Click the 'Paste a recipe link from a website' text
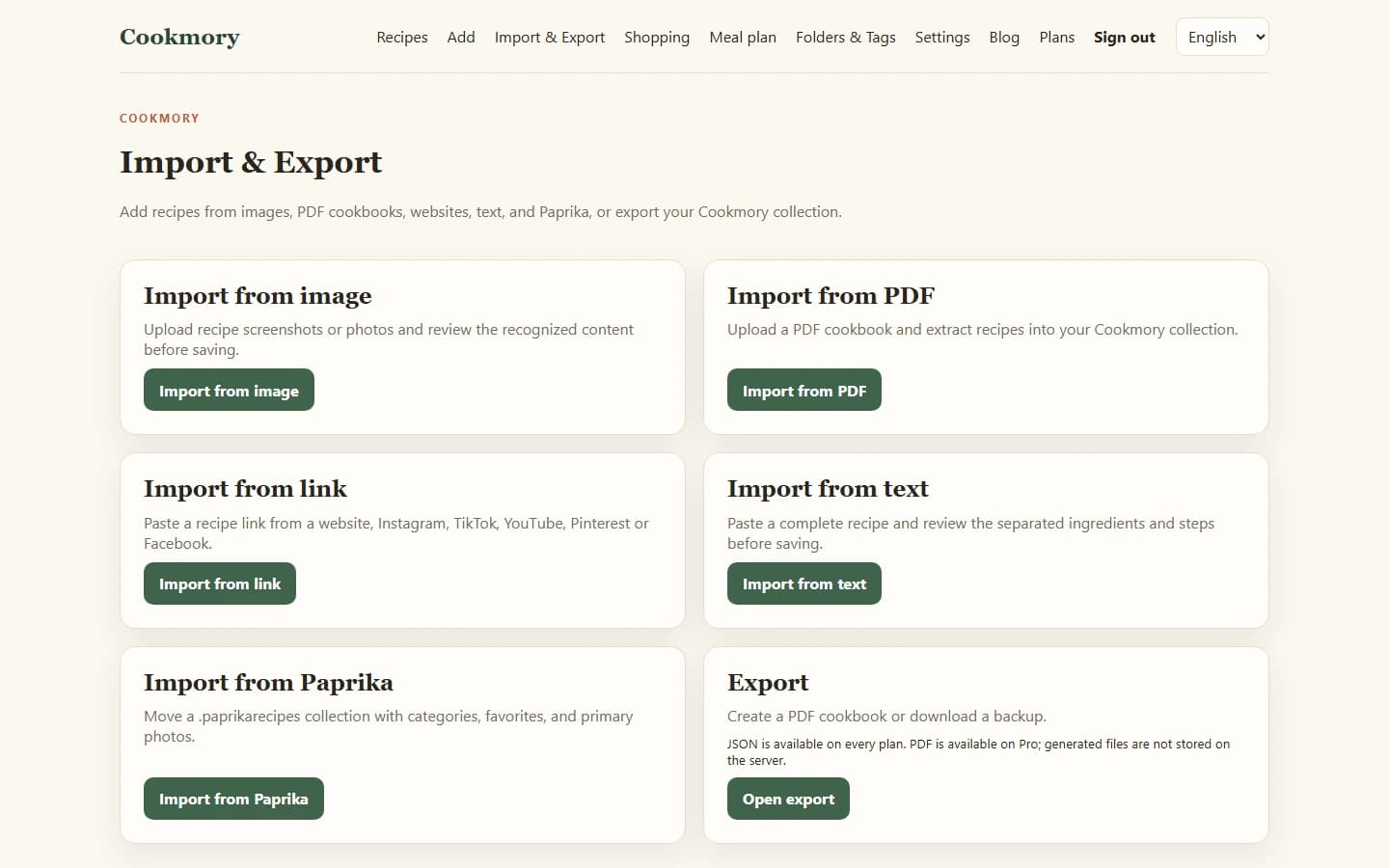This screenshot has width=1389, height=868. click(x=395, y=533)
